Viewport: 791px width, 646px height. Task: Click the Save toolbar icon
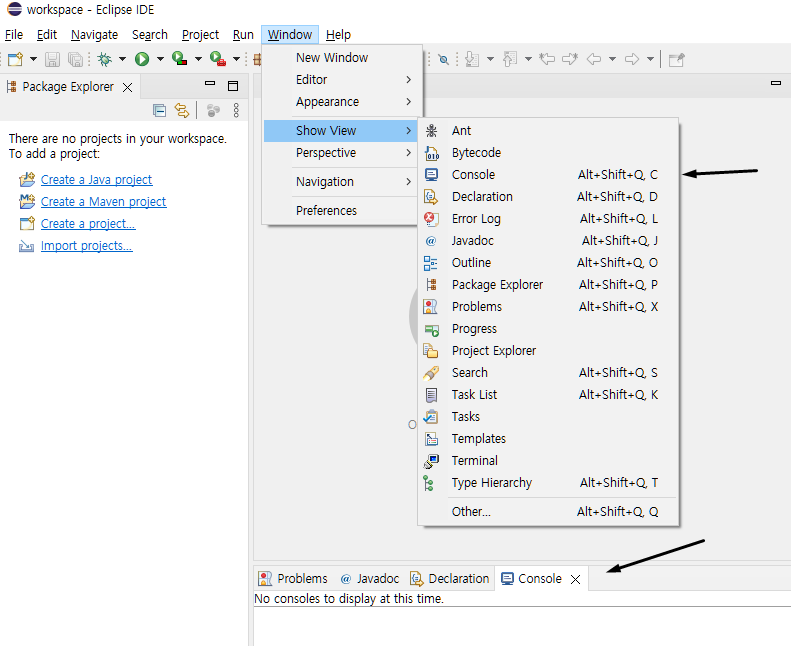tap(52, 60)
